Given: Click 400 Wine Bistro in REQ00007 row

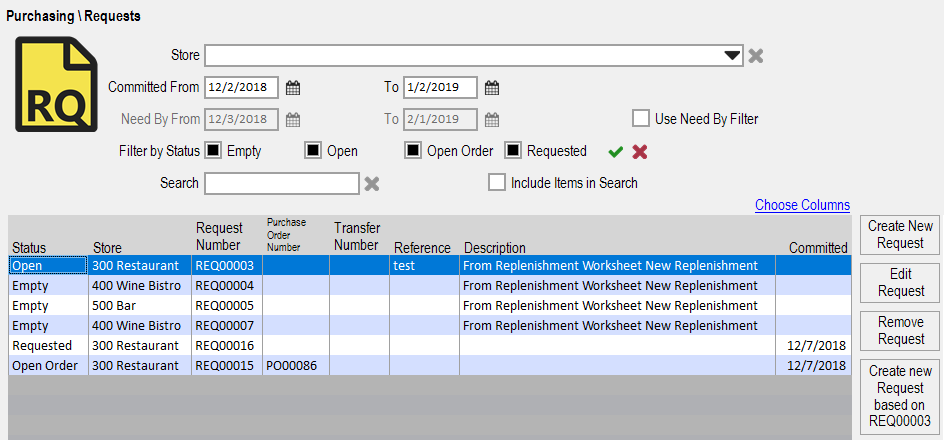Looking at the screenshot, I should click(x=140, y=326).
